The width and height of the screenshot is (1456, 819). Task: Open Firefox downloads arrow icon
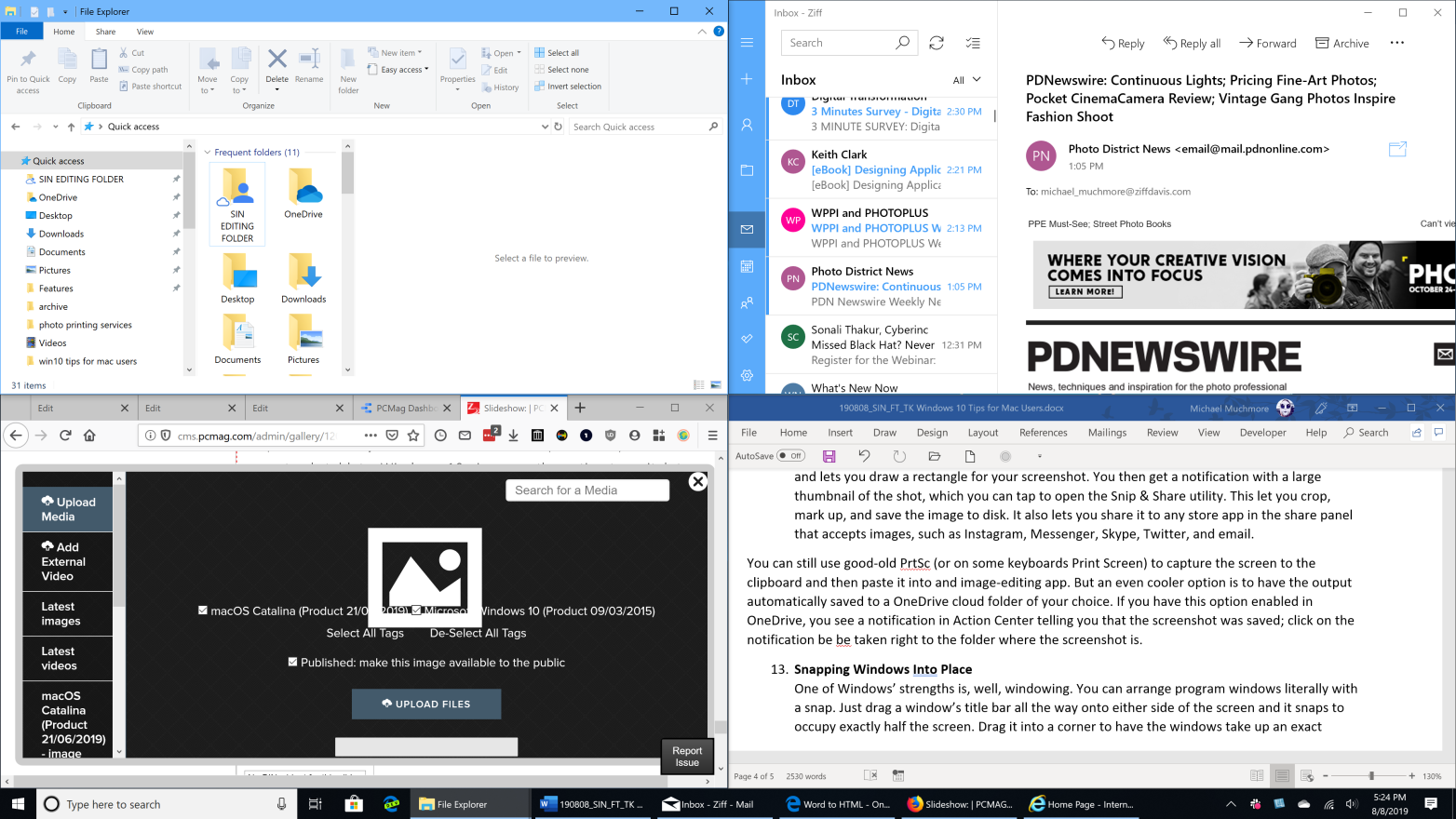pyautogui.click(x=513, y=435)
